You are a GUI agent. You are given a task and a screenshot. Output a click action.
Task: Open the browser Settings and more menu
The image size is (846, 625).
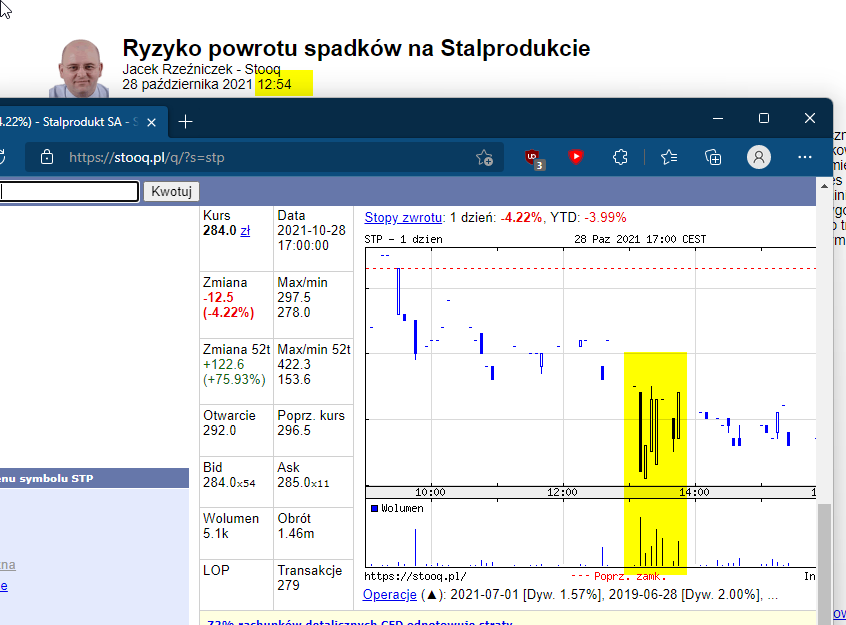pyautogui.click(x=804, y=157)
